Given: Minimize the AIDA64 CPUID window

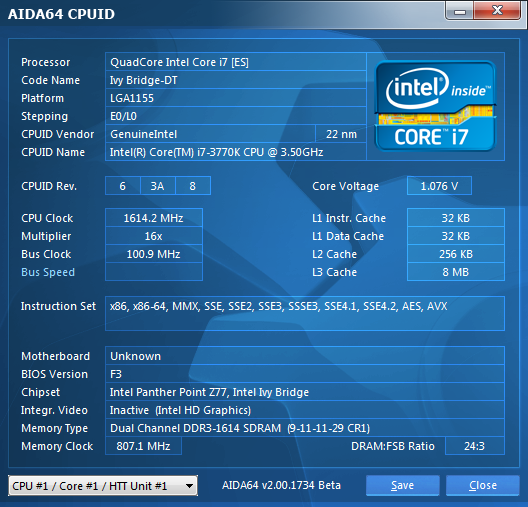Looking at the screenshot, I should pyautogui.click(x=460, y=11).
